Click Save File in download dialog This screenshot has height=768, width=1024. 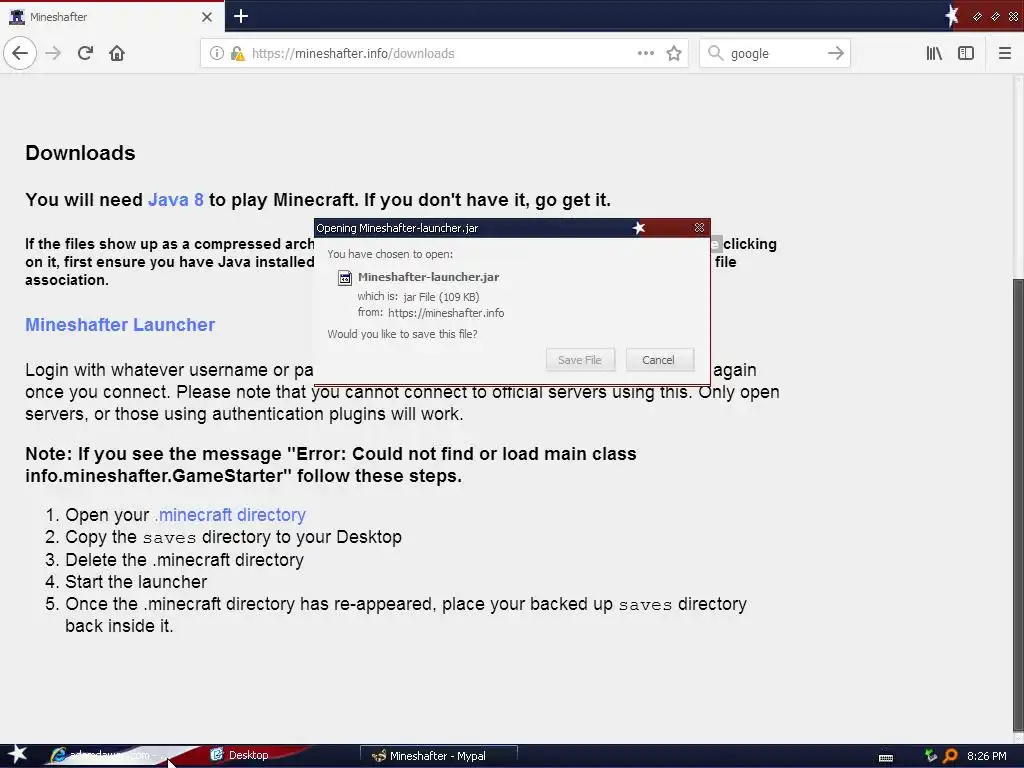[580, 360]
